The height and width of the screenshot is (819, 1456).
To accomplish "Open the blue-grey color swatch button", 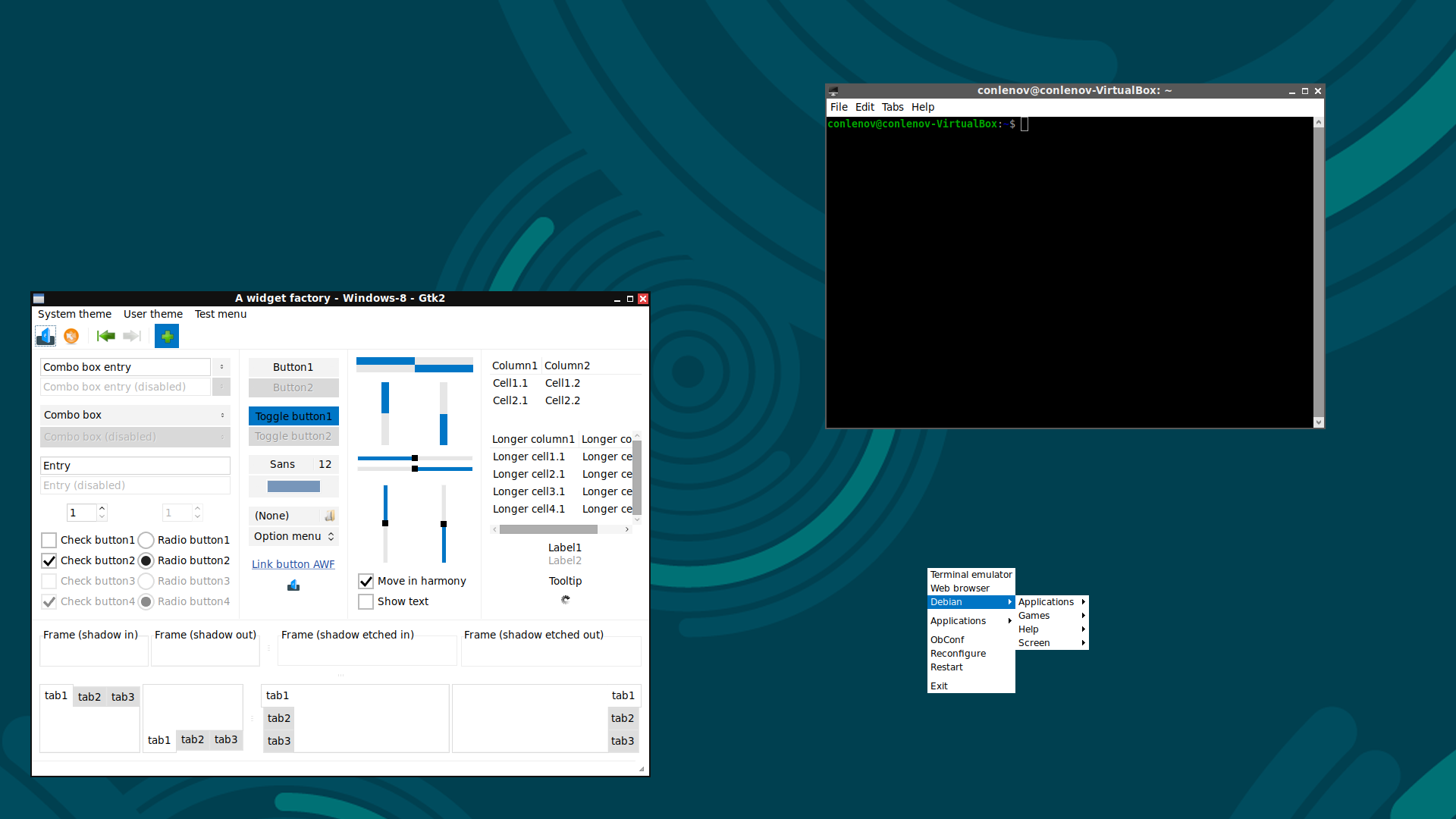I will (x=293, y=487).
